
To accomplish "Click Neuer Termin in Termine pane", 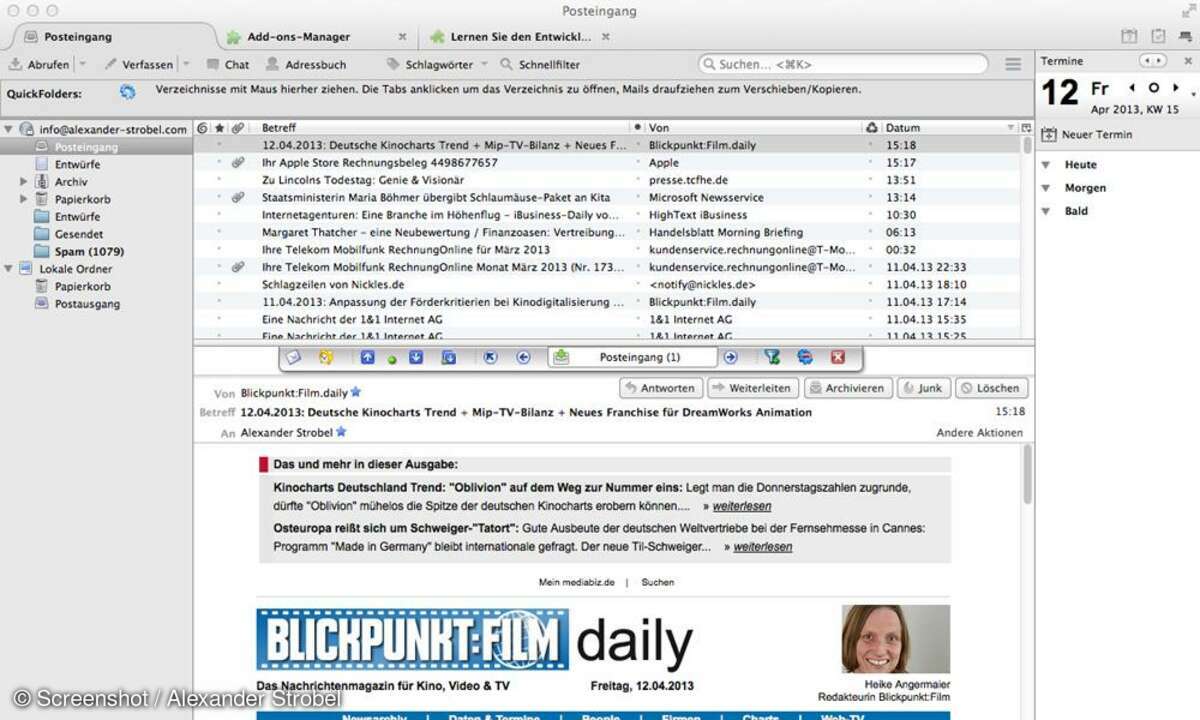I will point(1087,135).
